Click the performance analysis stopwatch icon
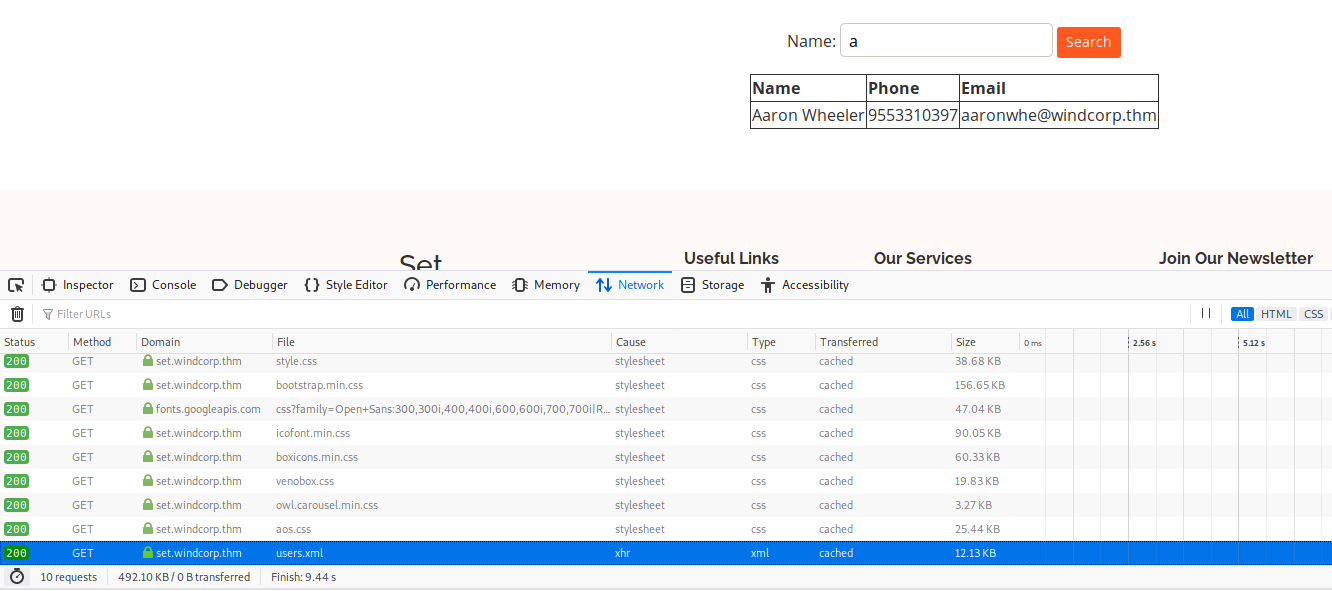This screenshot has height=591, width=1332. (x=17, y=577)
